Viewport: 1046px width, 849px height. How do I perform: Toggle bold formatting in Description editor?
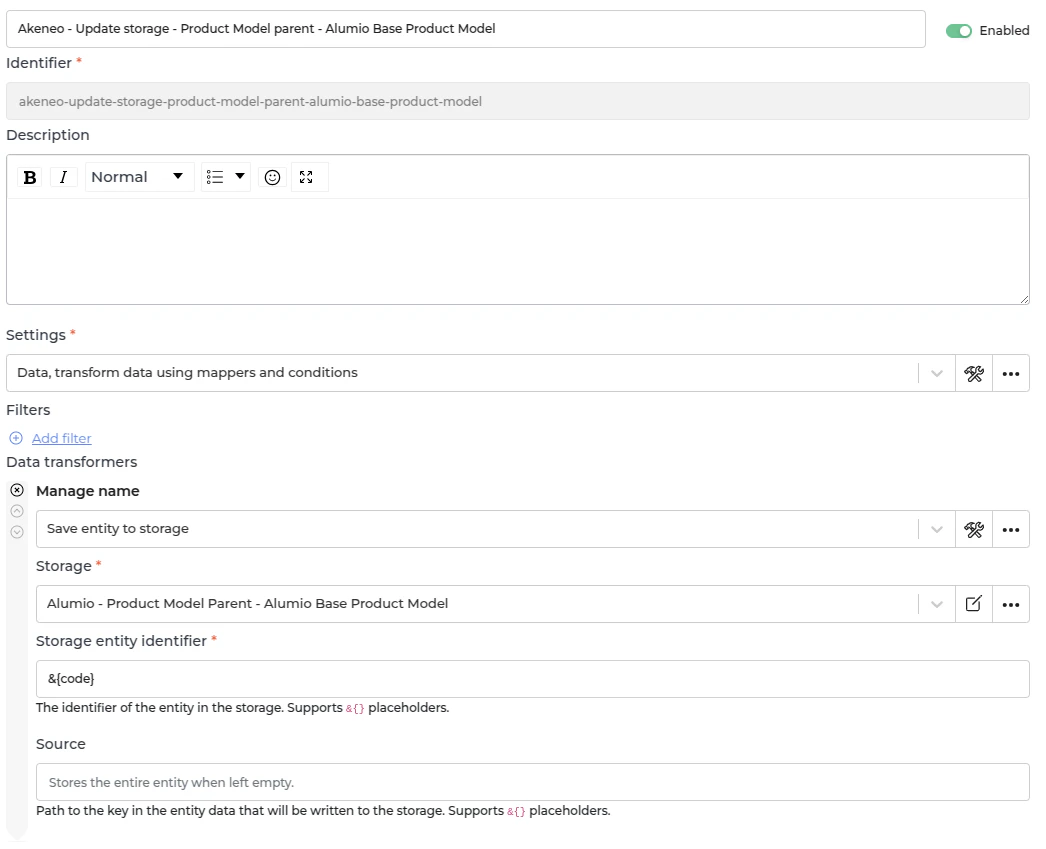(29, 177)
